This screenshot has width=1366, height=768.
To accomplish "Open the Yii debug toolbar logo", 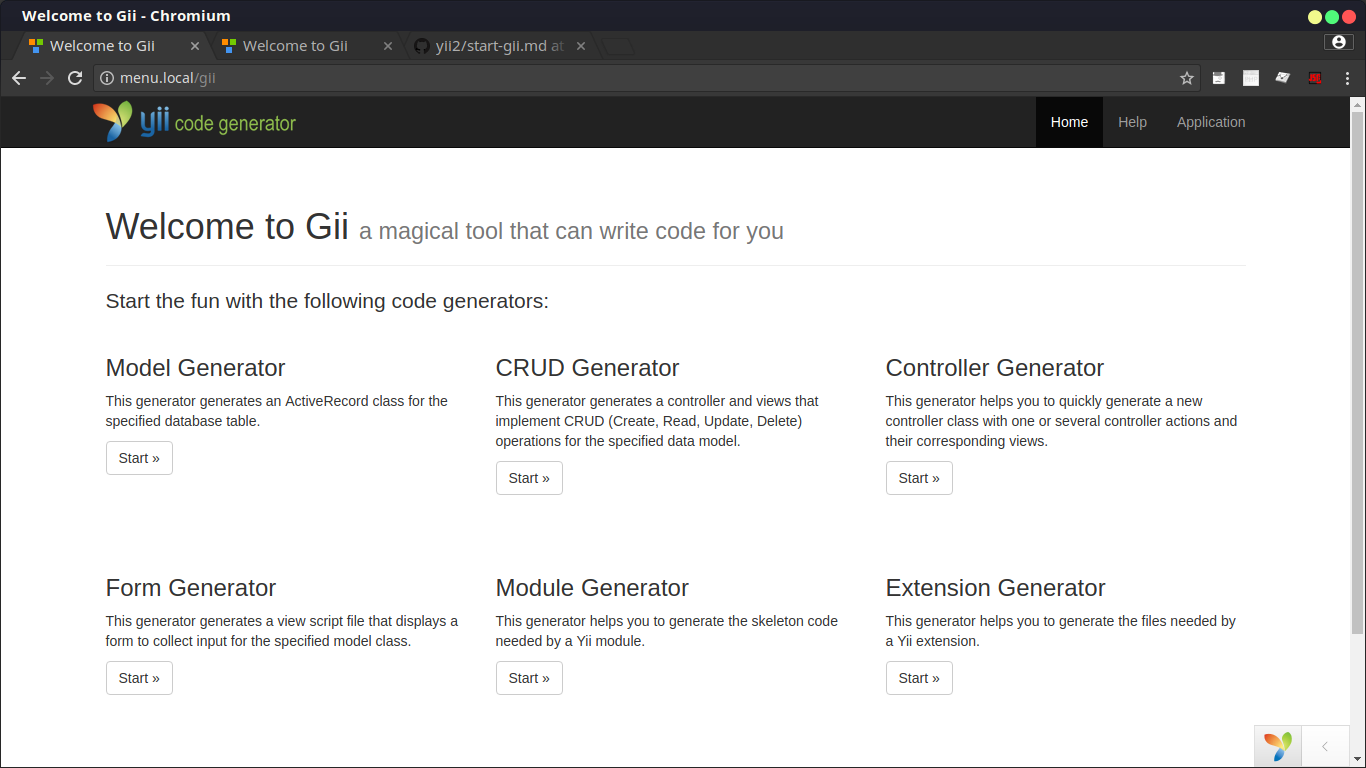I will click(x=1278, y=746).
